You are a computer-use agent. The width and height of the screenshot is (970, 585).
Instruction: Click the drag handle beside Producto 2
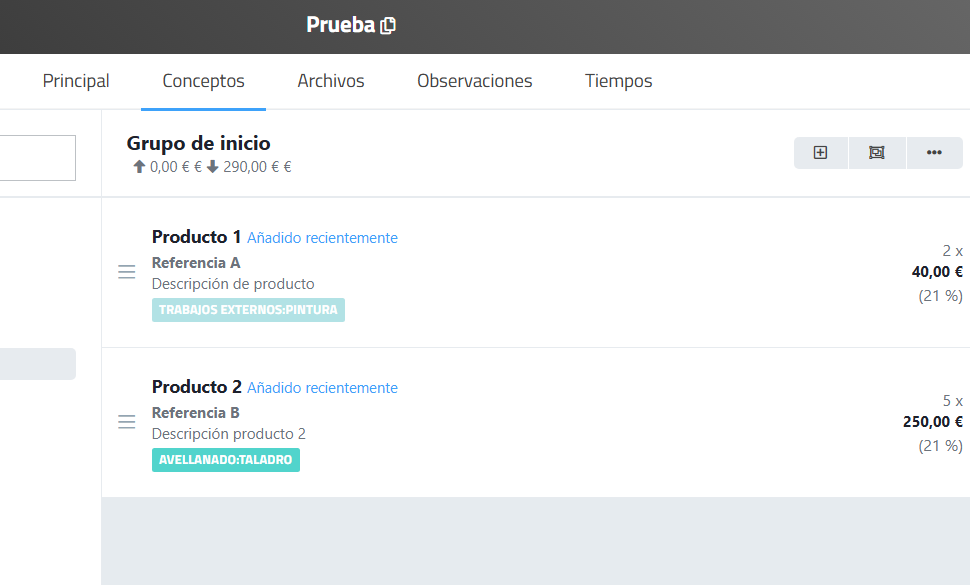click(x=127, y=422)
